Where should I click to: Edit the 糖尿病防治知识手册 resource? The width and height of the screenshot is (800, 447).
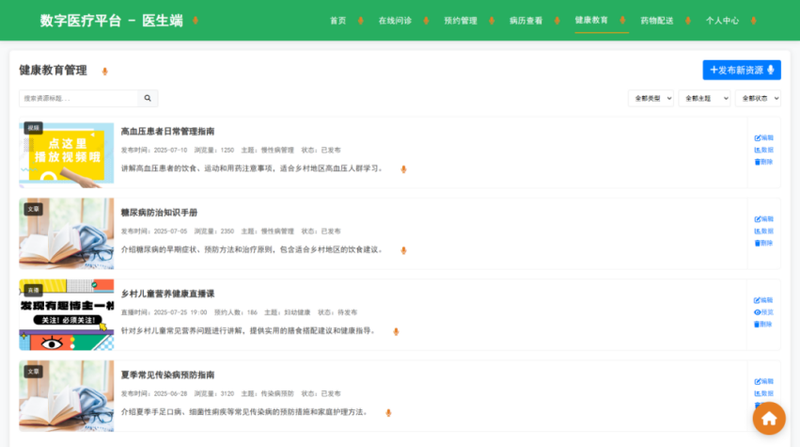(764, 219)
